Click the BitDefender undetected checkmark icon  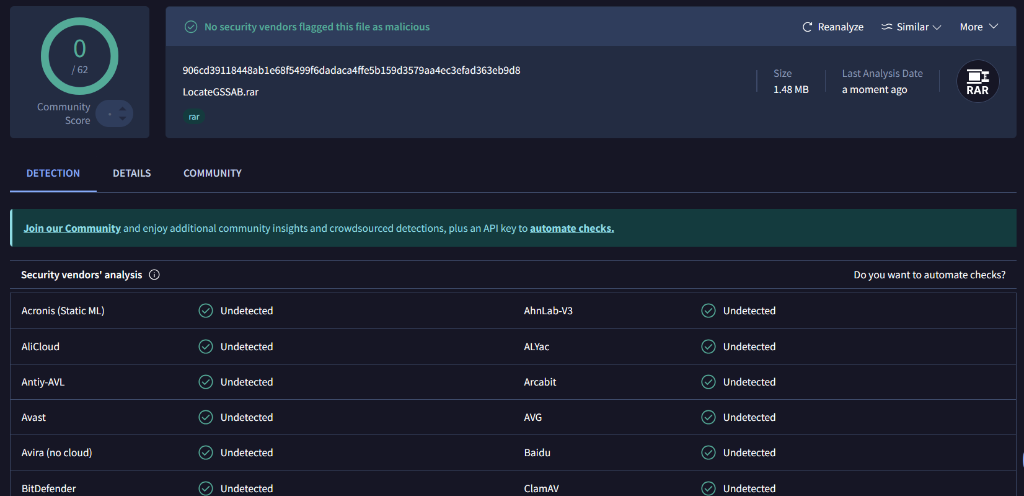click(x=206, y=488)
